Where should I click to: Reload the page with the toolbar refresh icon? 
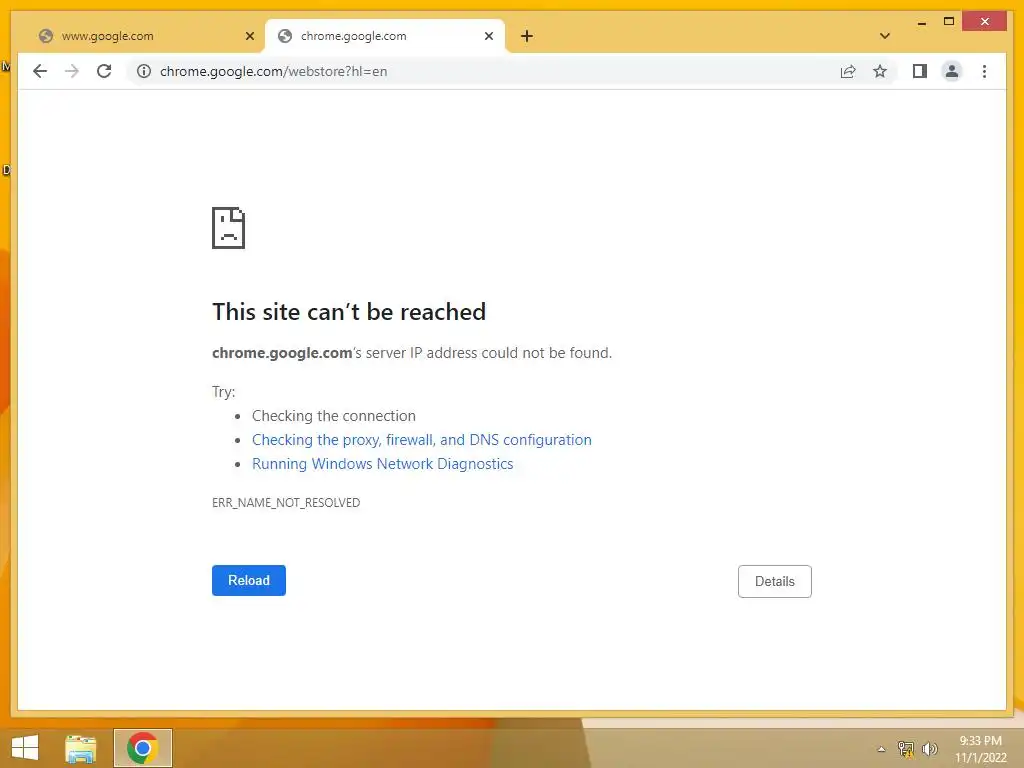104,71
